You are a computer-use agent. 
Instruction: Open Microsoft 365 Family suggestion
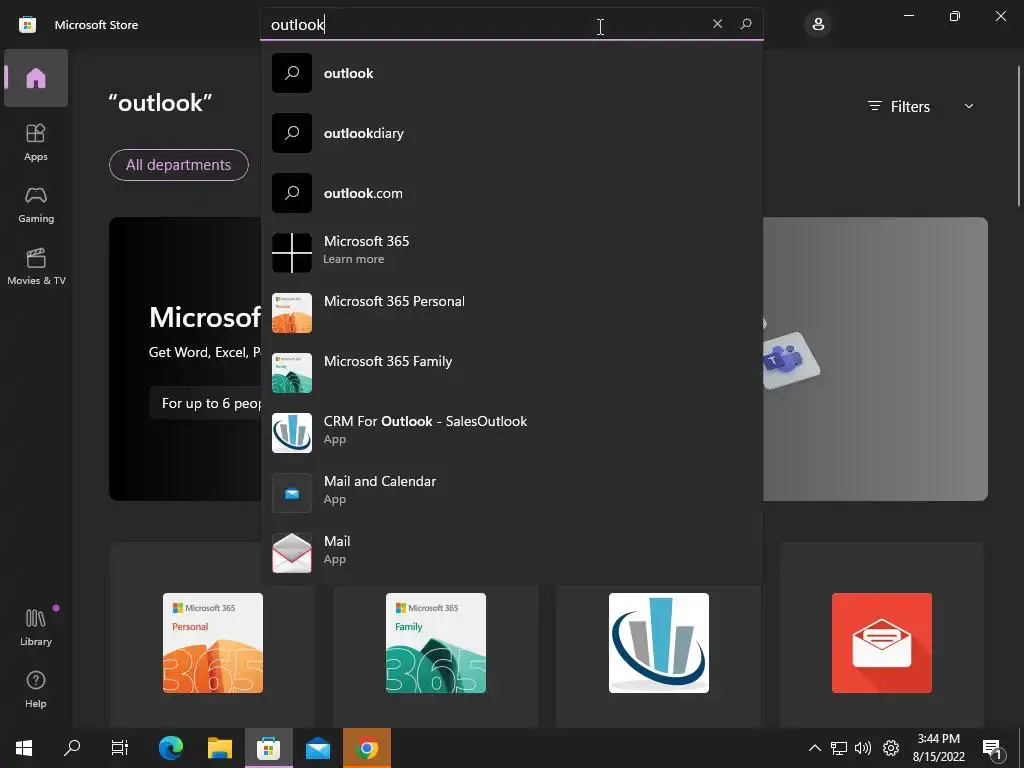[x=511, y=373]
